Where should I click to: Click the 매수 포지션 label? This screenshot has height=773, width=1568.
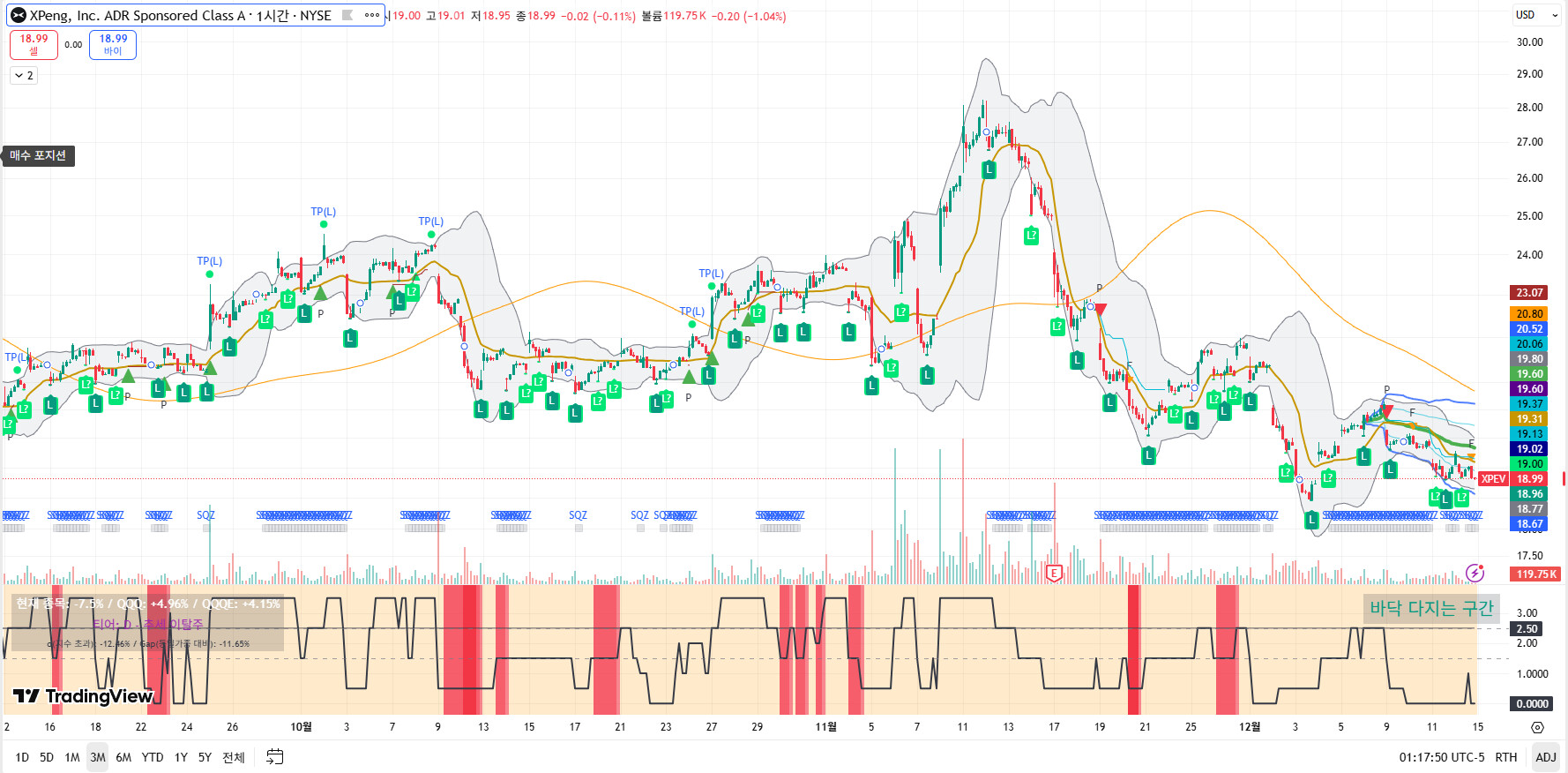click(x=38, y=156)
